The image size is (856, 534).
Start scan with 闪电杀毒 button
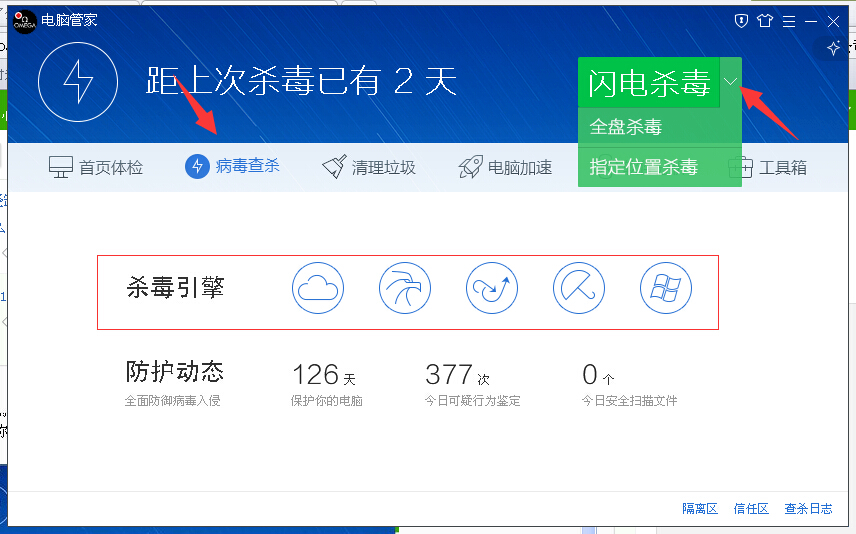coord(649,82)
